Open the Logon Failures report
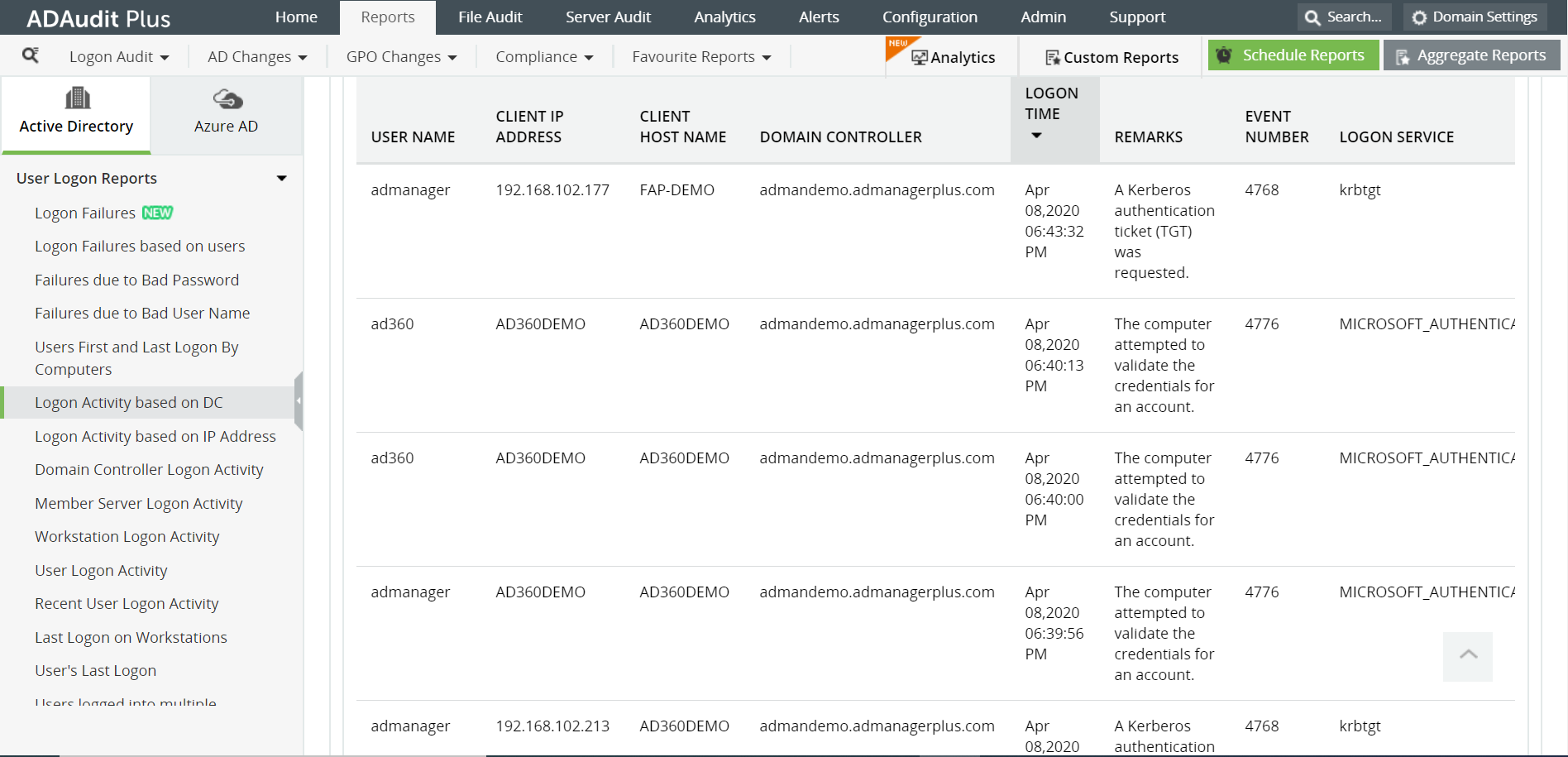 (84, 213)
